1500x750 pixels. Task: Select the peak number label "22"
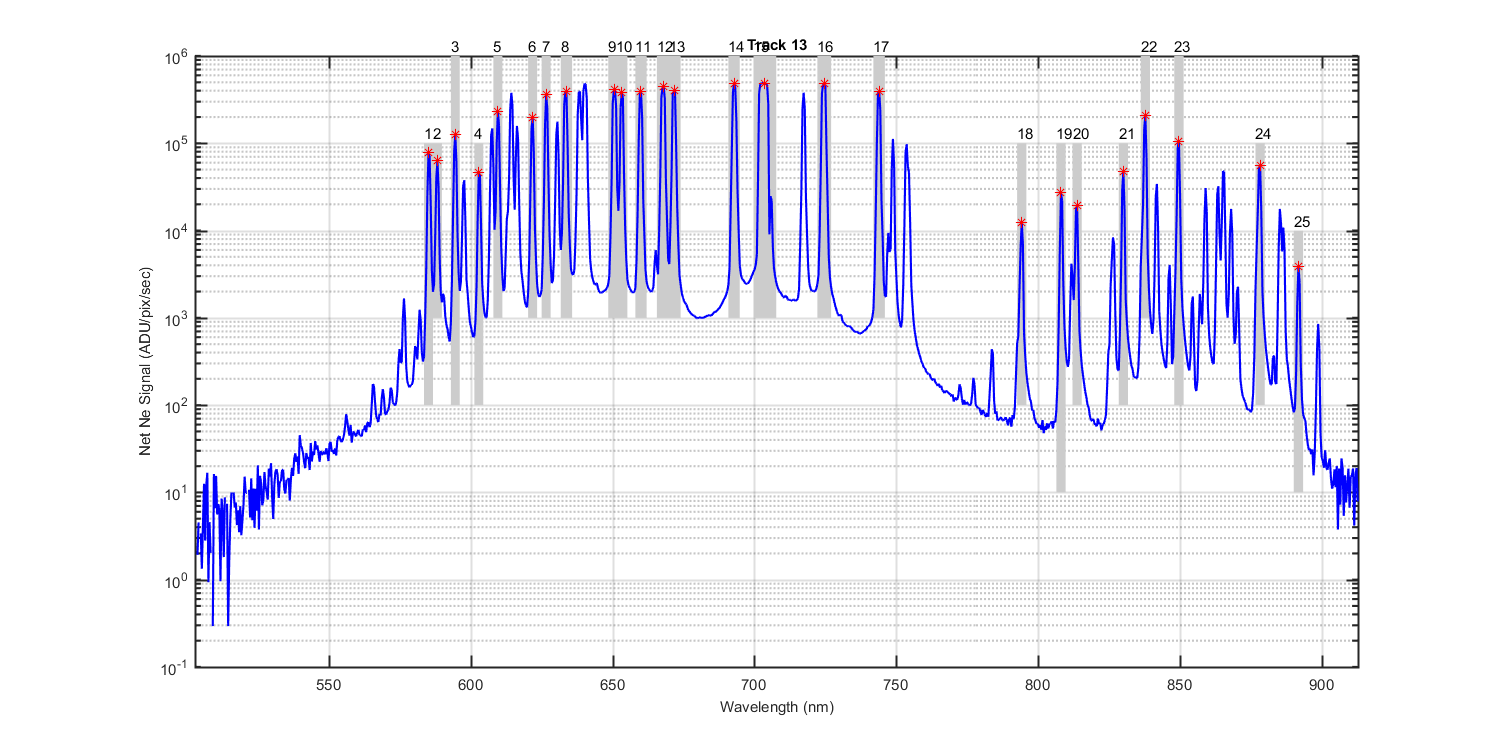(x=1149, y=47)
